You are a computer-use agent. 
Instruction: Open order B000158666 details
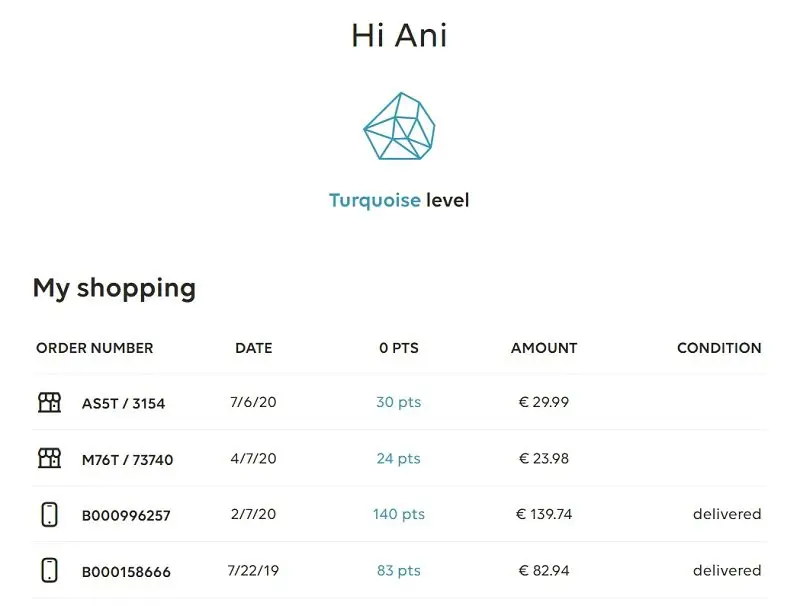[126, 572]
